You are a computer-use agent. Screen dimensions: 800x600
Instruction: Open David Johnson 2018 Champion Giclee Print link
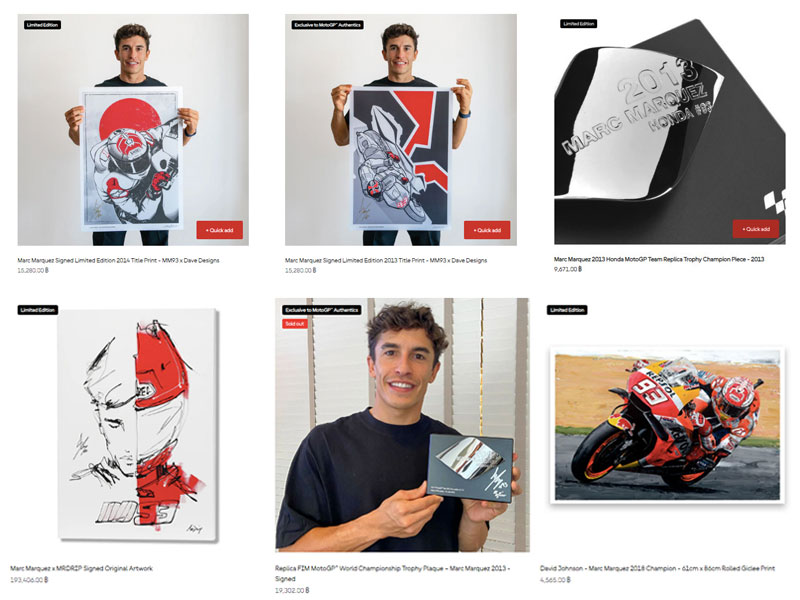pos(657,568)
